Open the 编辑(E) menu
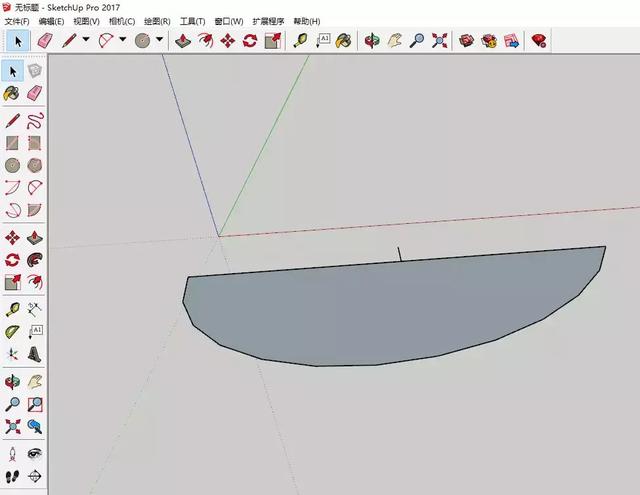 (x=51, y=21)
